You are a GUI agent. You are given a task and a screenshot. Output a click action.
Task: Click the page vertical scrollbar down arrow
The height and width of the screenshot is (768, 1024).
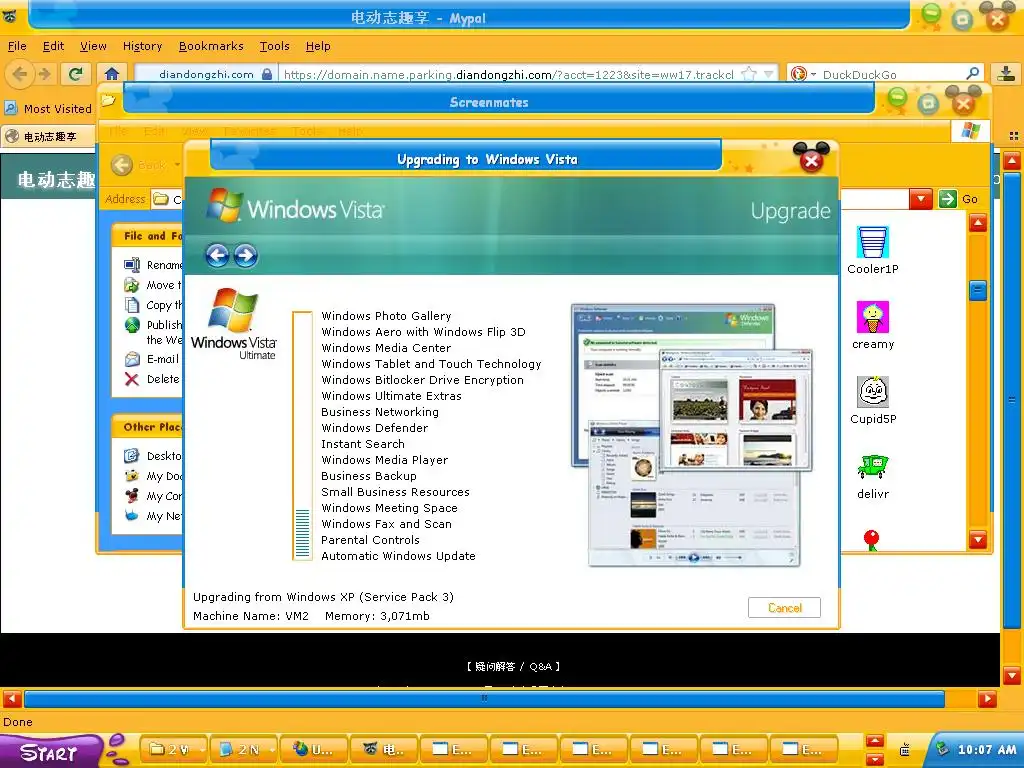pyautogui.click(x=1012, y=675)
